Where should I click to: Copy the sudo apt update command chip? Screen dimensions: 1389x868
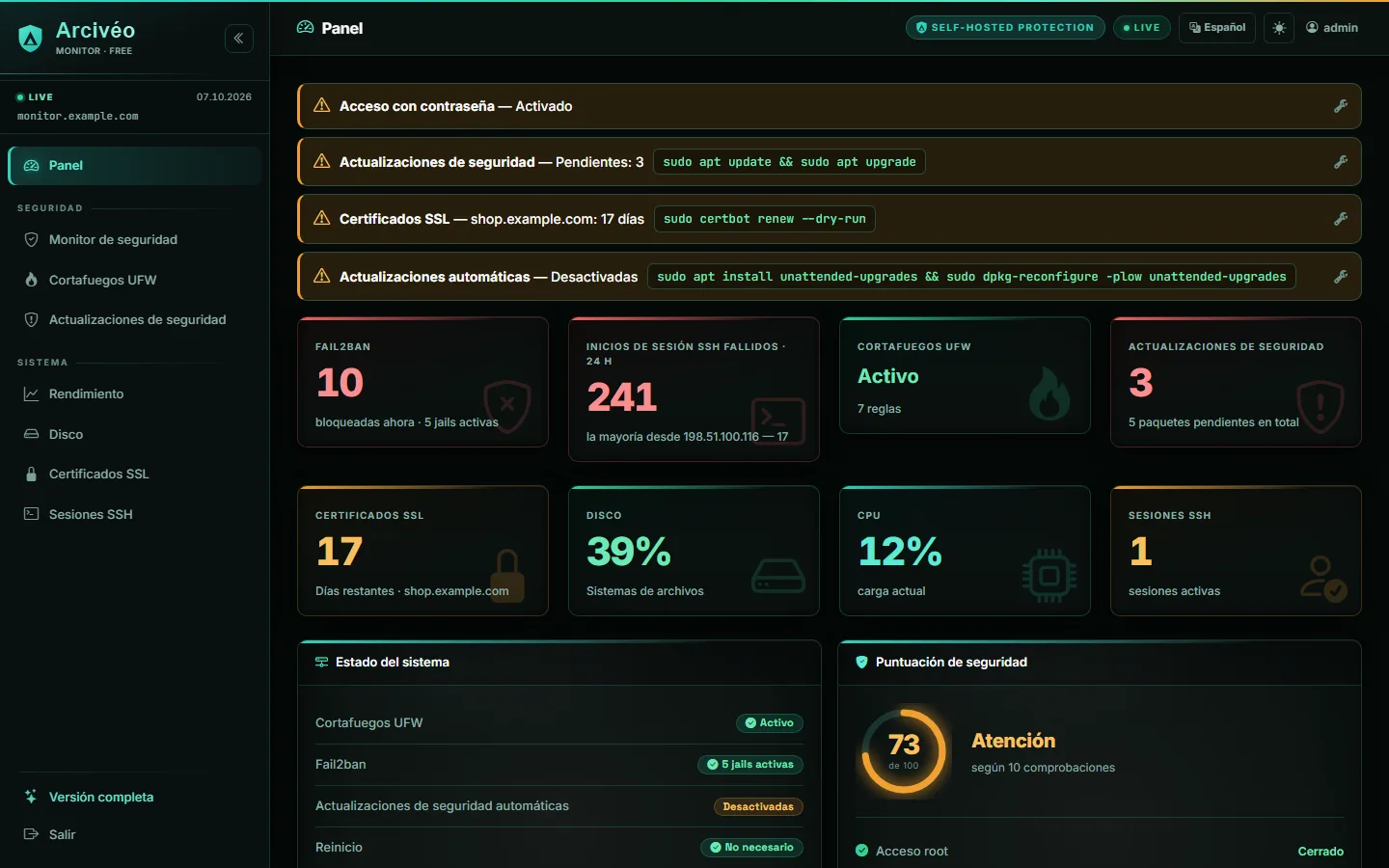[789, 162]
